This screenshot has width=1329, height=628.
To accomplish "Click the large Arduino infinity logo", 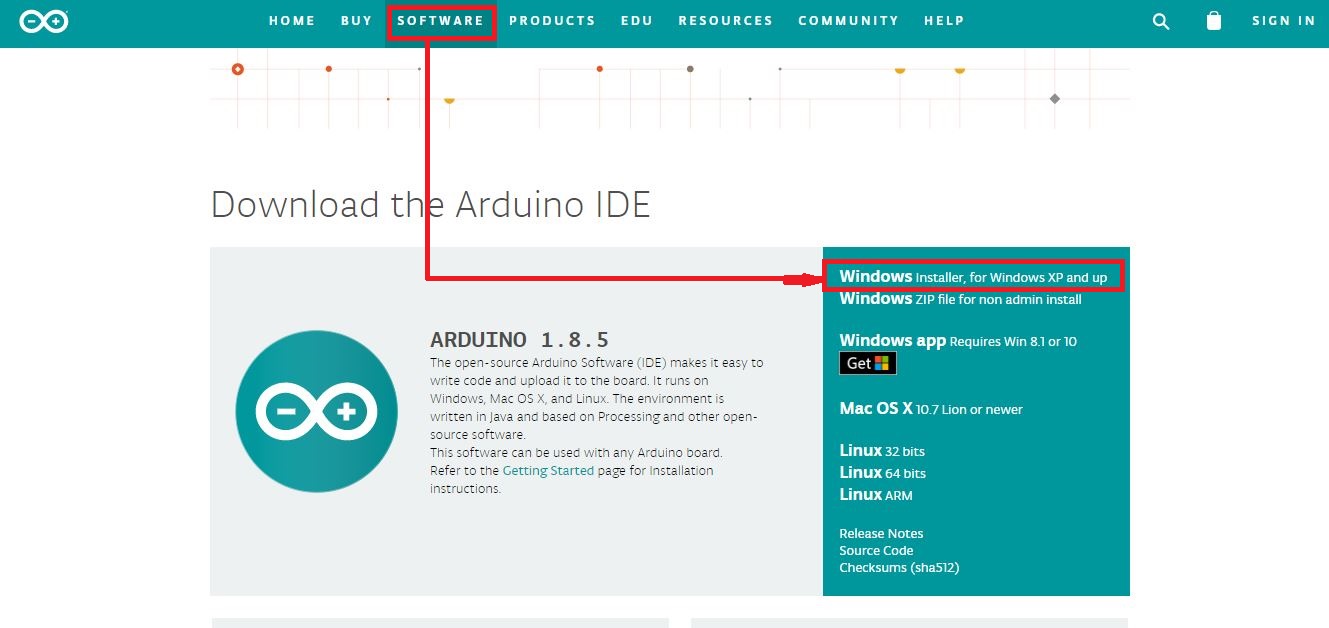I will click(316, 411).
